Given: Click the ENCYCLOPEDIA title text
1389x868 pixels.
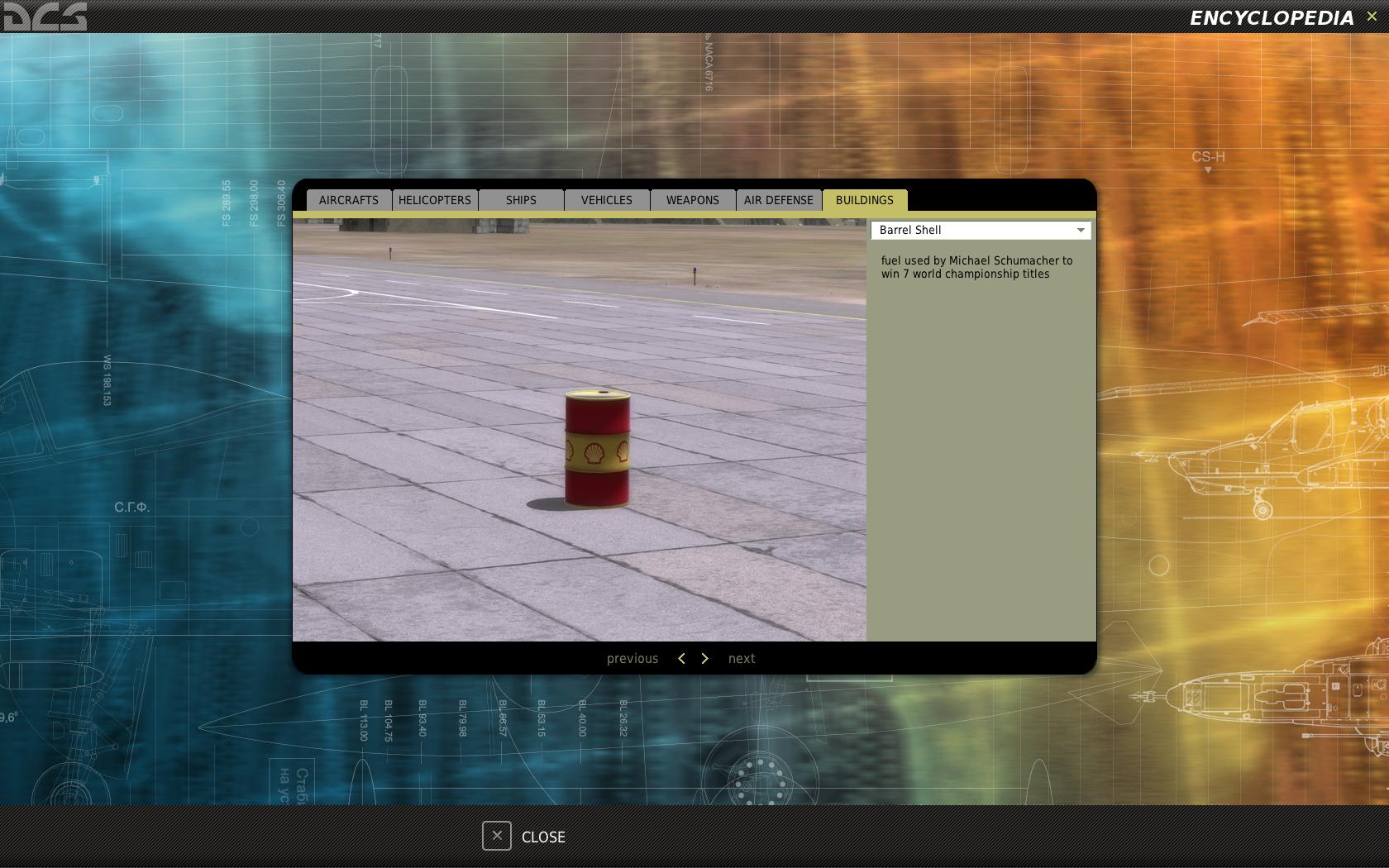Looking at the screenshot, I should (x=1272, y=17).
